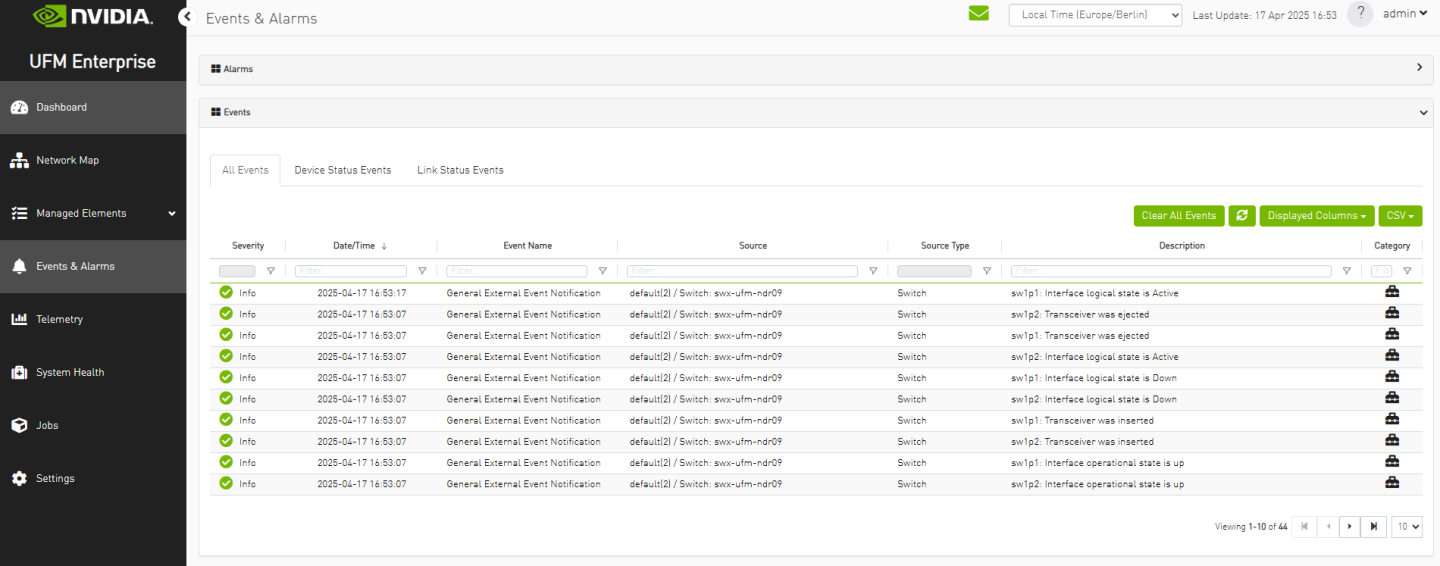Click the category icon in first event row

coord(1391,293)
